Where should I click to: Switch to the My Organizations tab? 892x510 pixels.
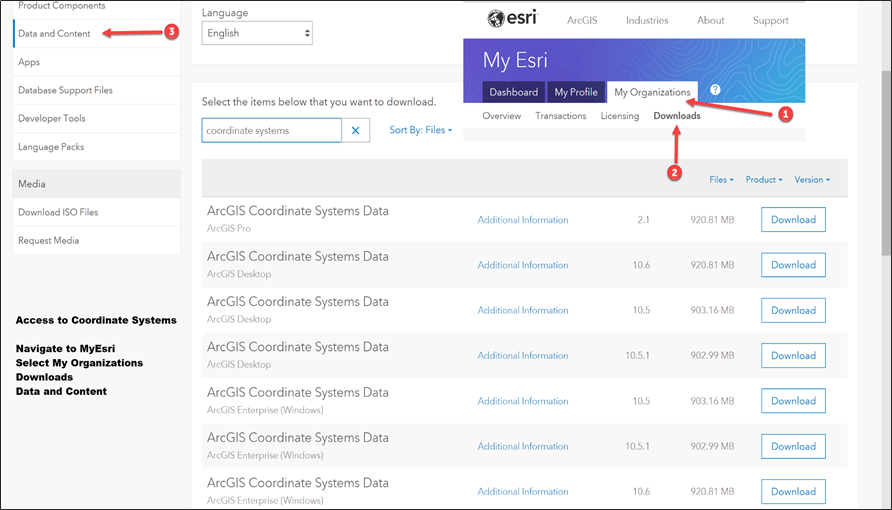point(652,92)
